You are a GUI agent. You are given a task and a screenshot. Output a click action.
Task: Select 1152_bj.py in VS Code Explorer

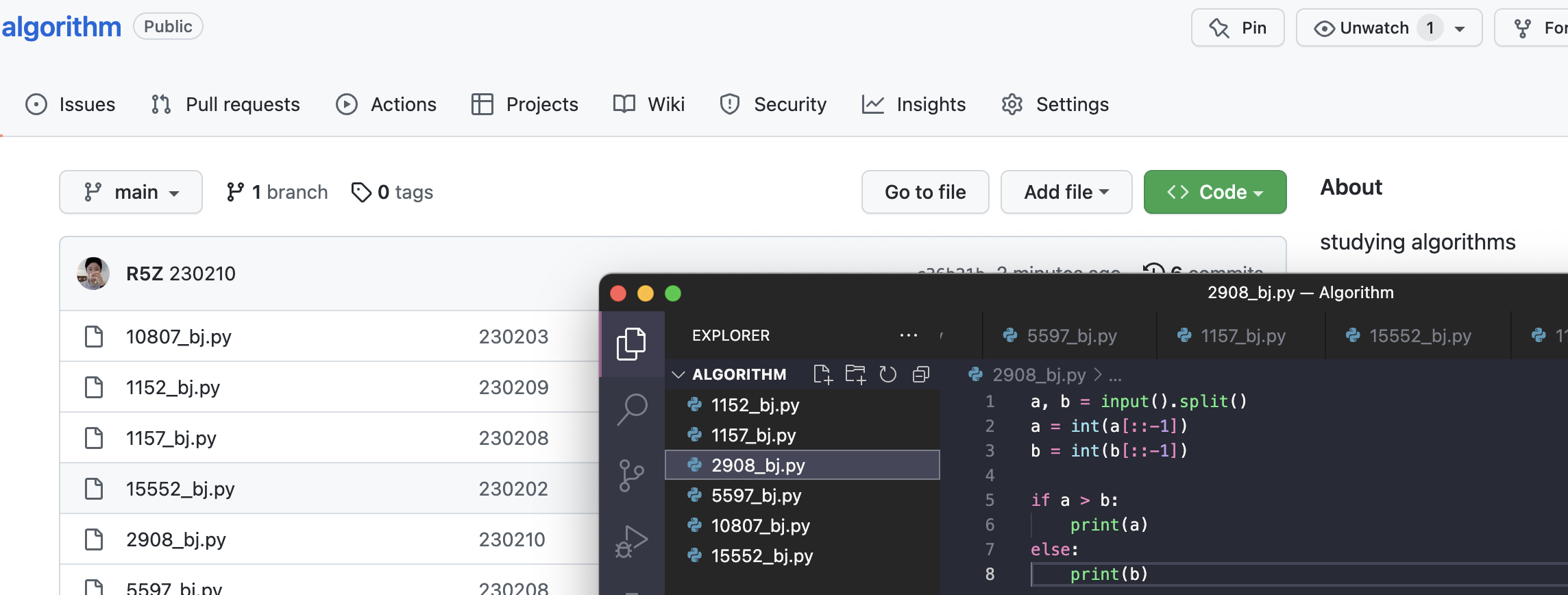tap(803, 405)
